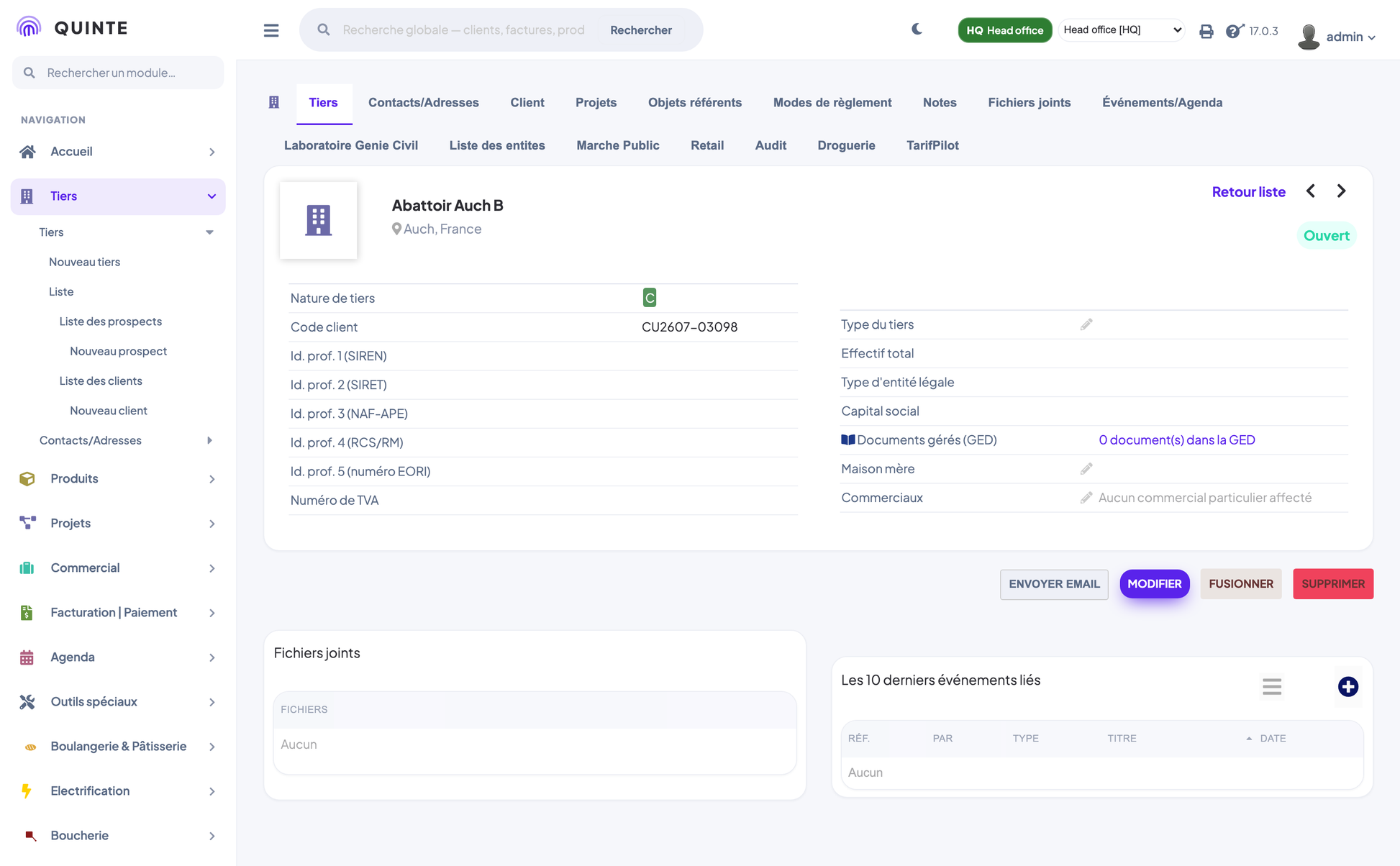
Task: Switch to the Client tab
Action: 527,102
